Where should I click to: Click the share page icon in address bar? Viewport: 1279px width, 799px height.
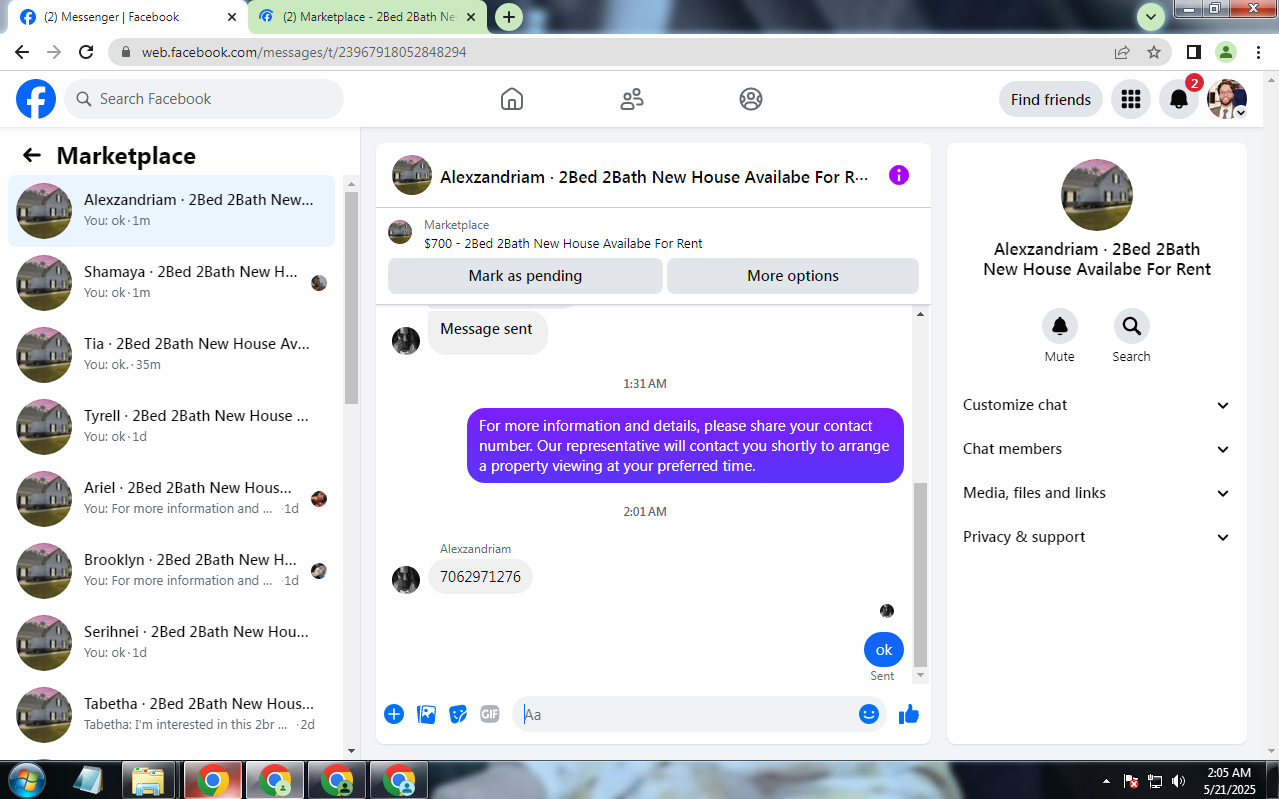pyautogui.click(x=1122, y=52)
